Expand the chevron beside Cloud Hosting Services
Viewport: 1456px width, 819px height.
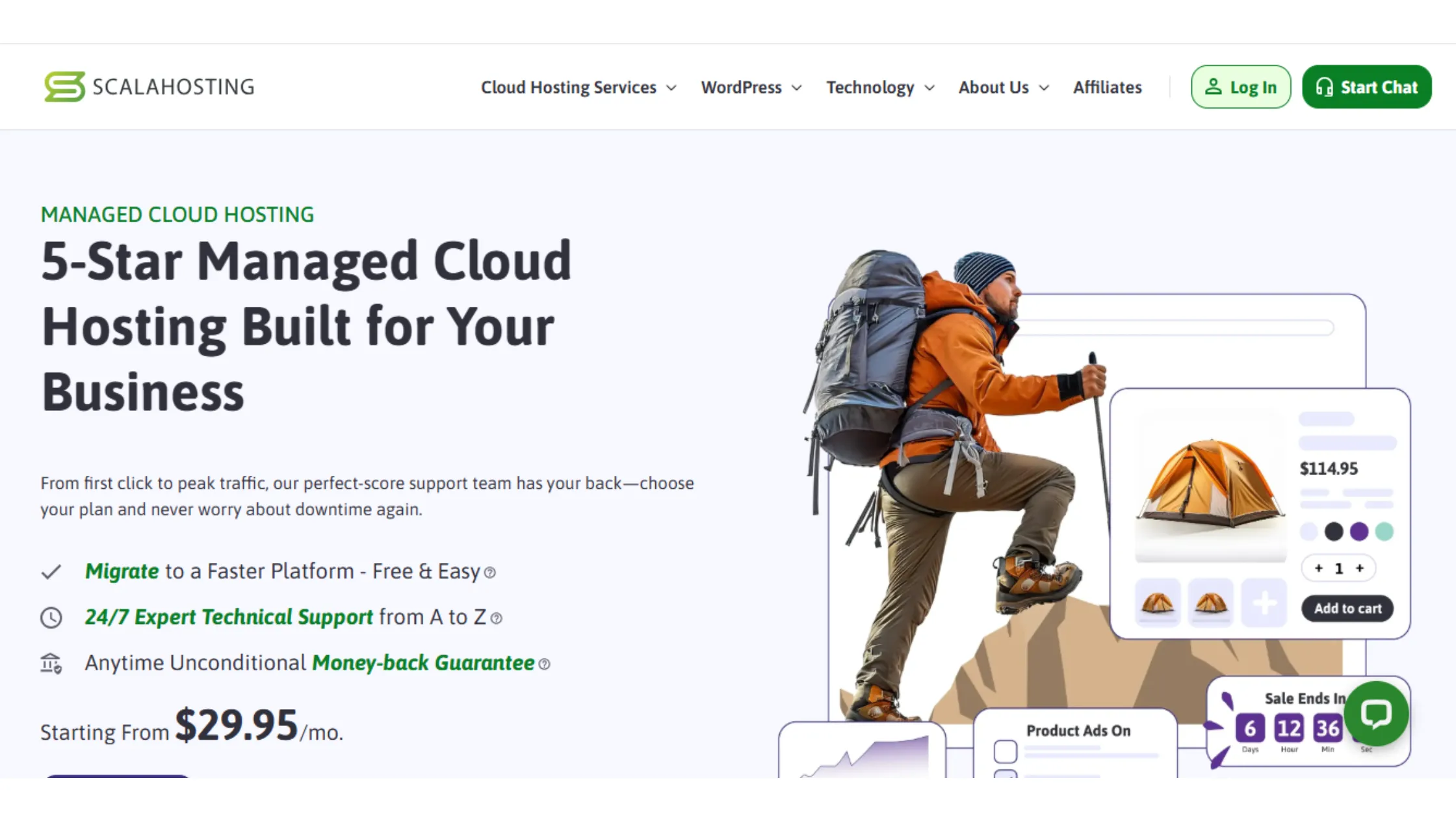pos(671,88)
